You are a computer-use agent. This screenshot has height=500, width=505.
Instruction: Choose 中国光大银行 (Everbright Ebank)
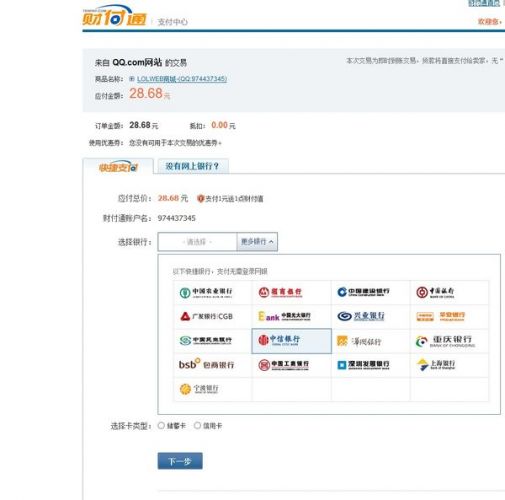(x=292, y=316)
